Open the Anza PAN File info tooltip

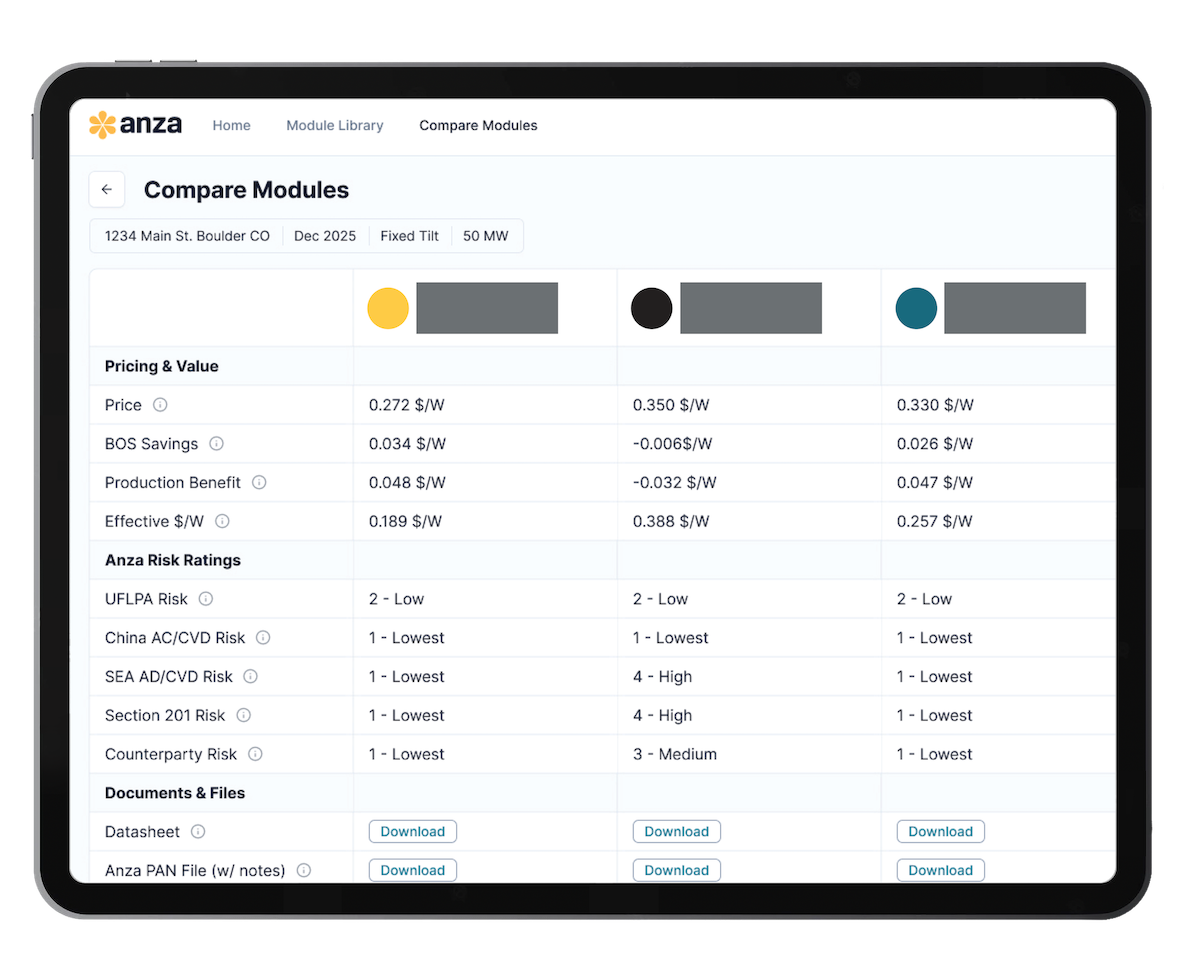[x=303, y=870]
